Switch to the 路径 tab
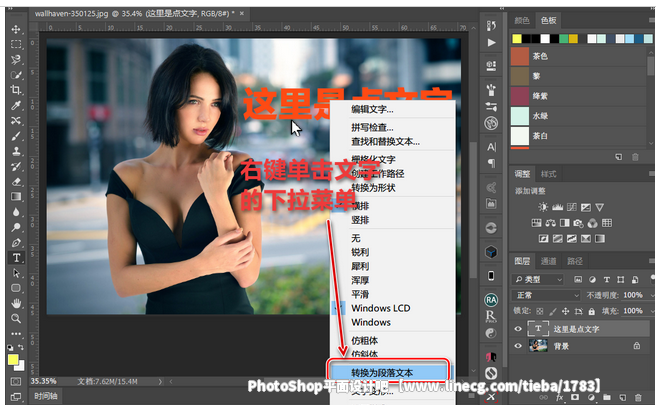 (x=575, y=261)
